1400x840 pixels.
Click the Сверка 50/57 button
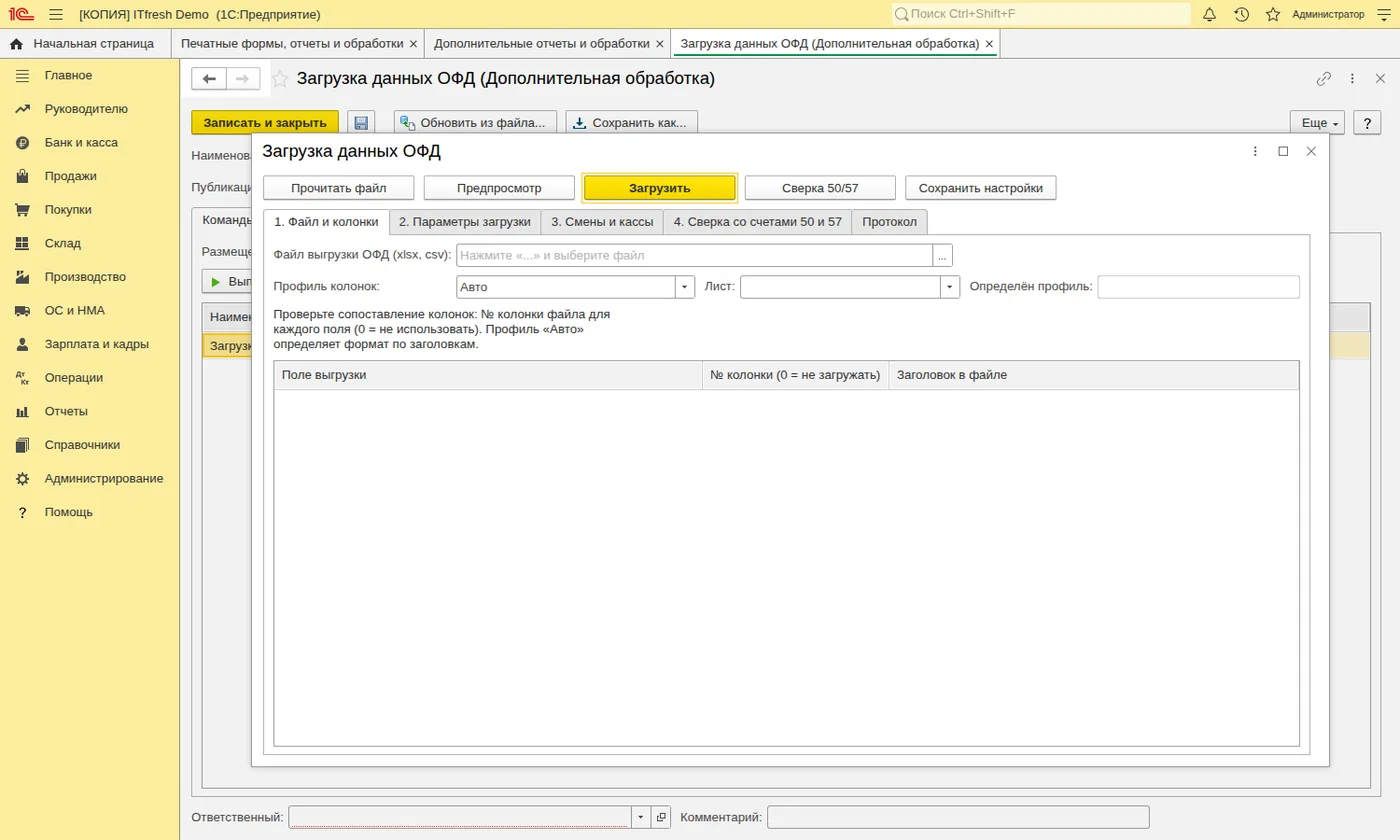pyautogui.click(x=820, y=188)
